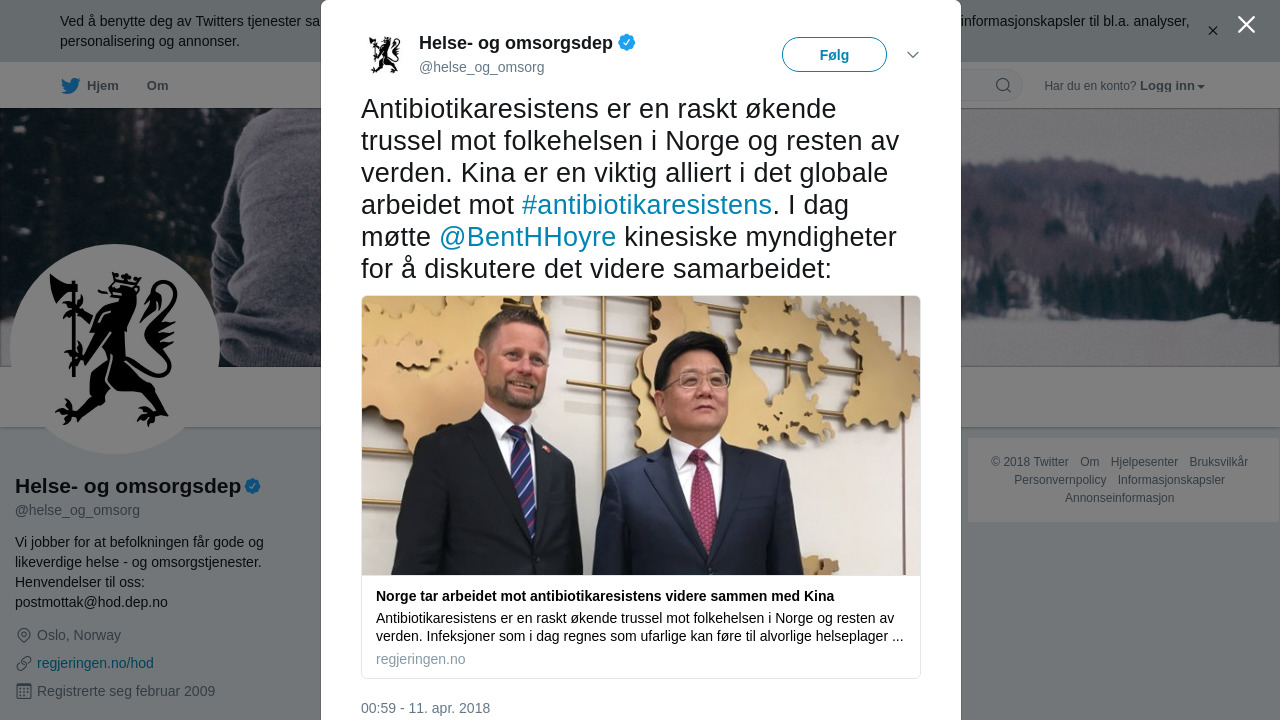Open the Personvernpolicy footer link
This screenshot has height=720, width=1280.
pos(1060,480)
